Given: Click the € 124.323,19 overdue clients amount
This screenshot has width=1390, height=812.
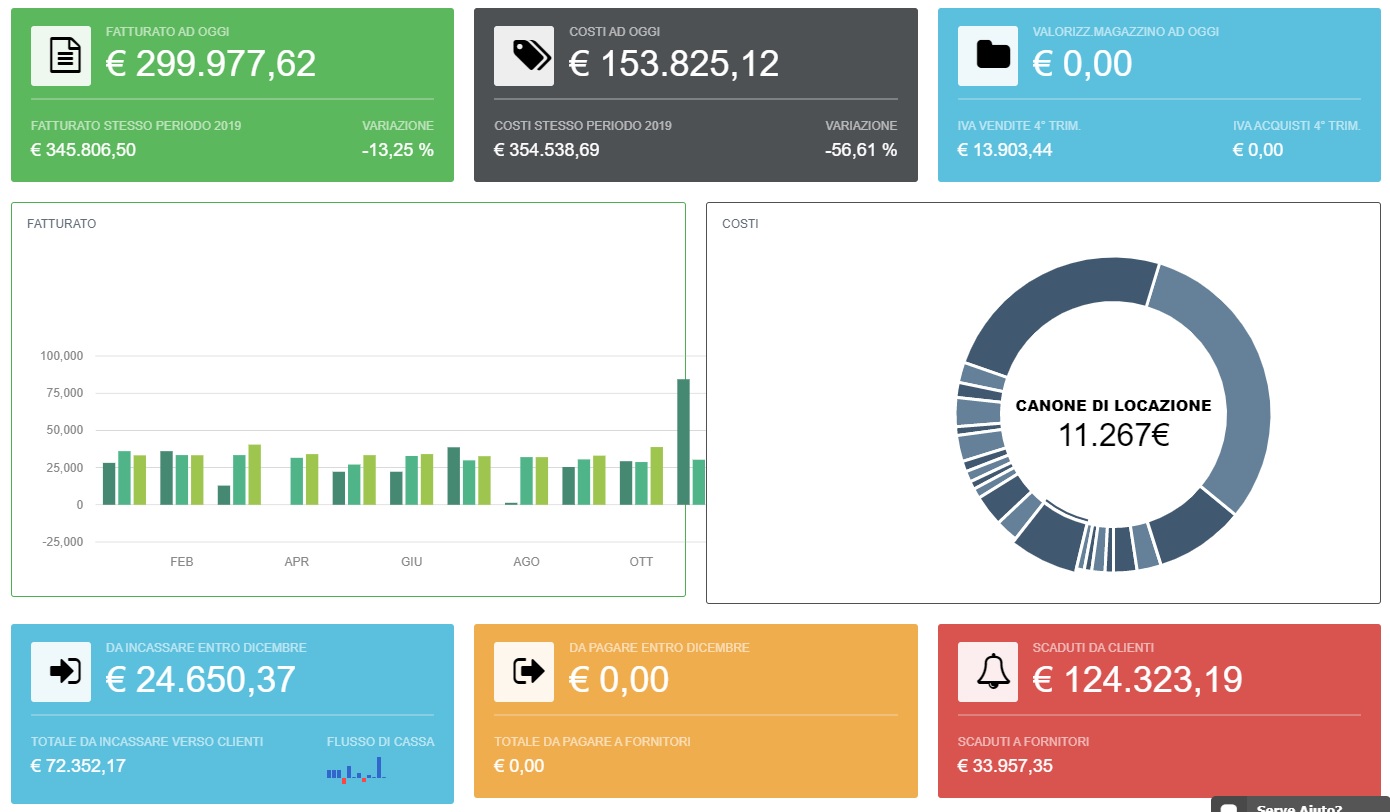Looking at the screenshot, I should [1137, 680].
